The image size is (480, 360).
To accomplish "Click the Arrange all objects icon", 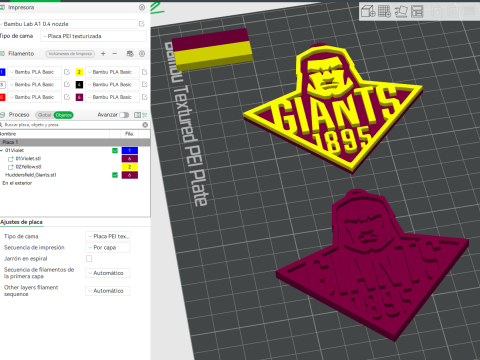I will tap(417, 12).
